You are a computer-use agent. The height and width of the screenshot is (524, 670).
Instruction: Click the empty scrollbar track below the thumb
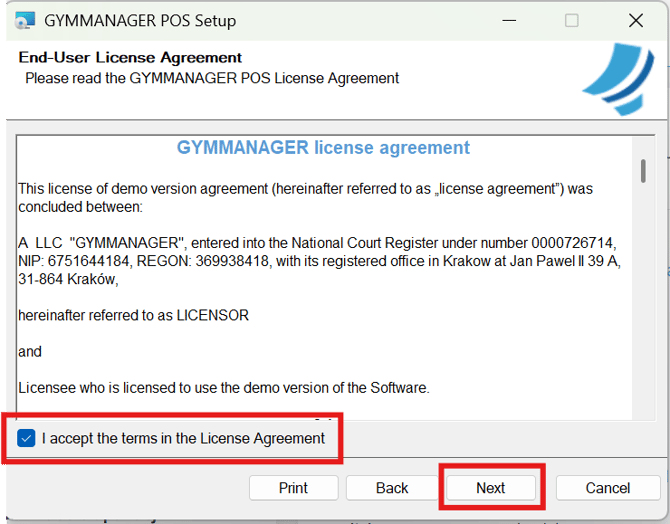(x=643, y=300)
